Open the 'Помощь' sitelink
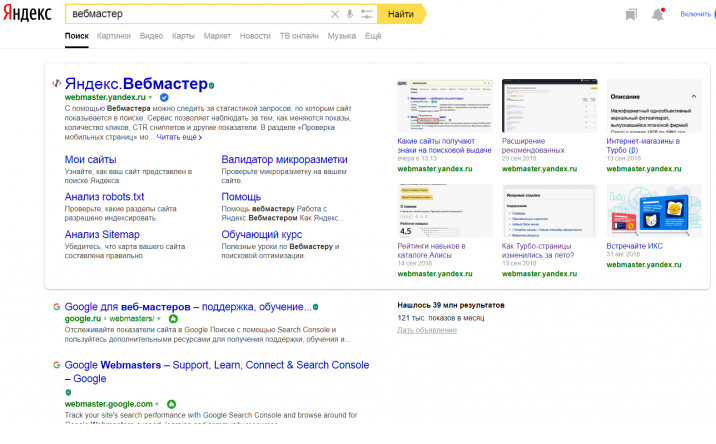The height and width of the screenshot is (444, 716). click(x=241, y=197)
